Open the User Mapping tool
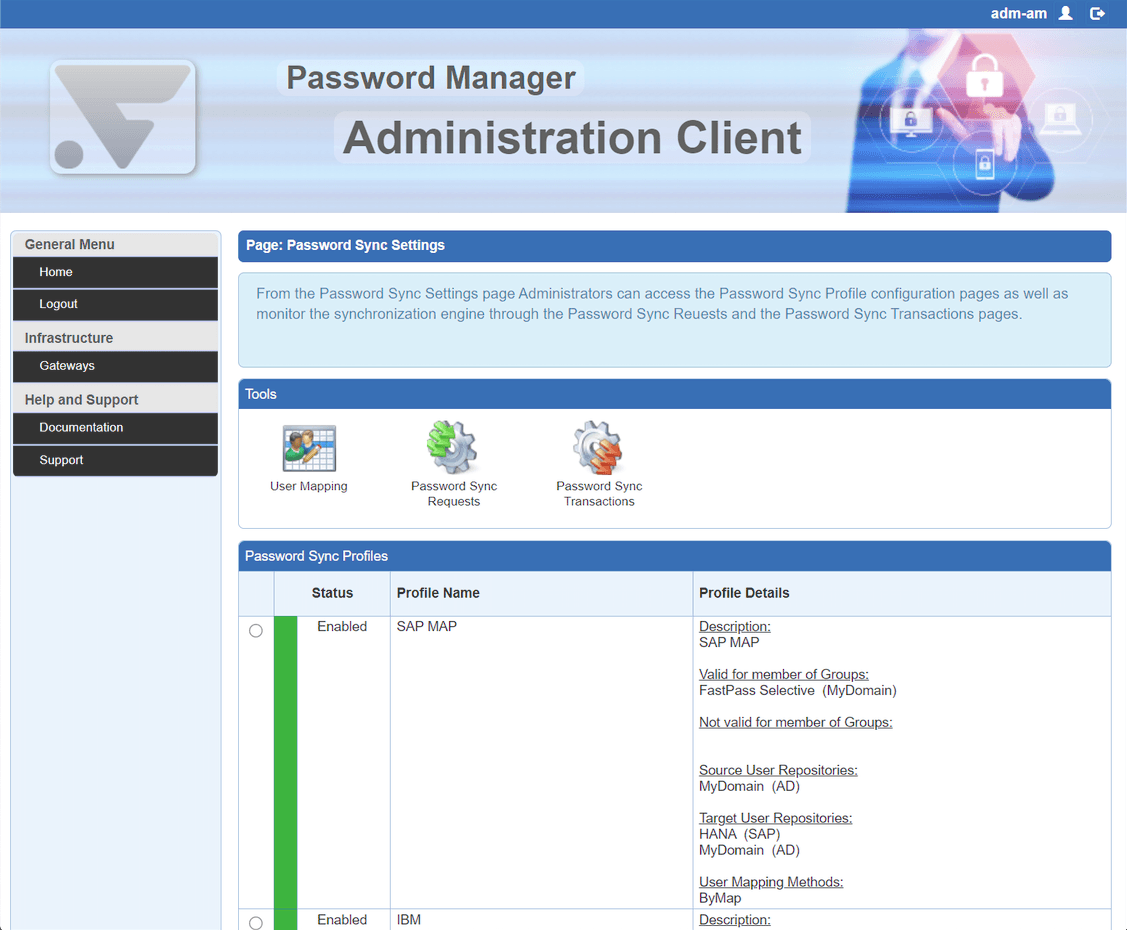Viewport: 1127px width, 930px height. 308,449
